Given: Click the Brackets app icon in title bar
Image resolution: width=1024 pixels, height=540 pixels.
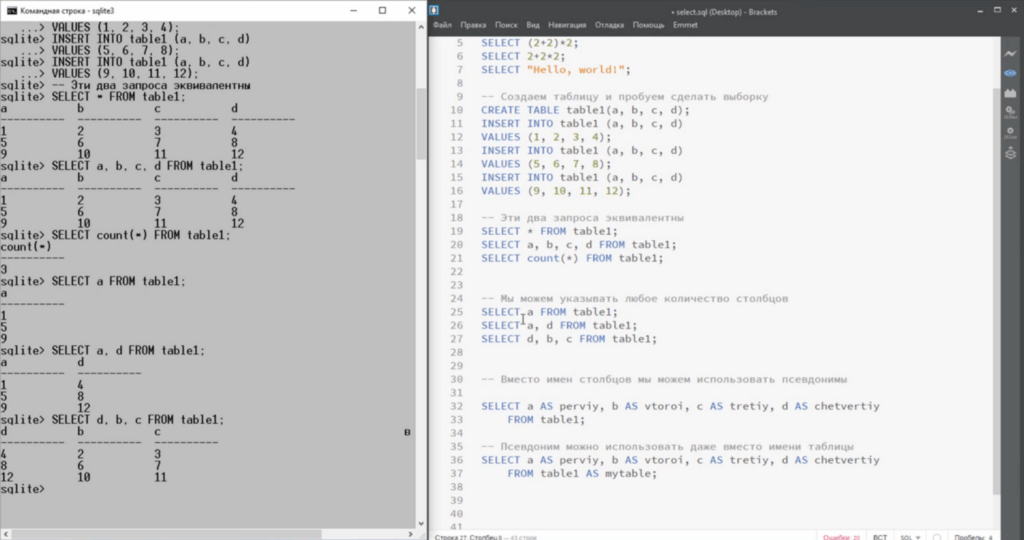Looking at the screenshot, I should (434, 10).
